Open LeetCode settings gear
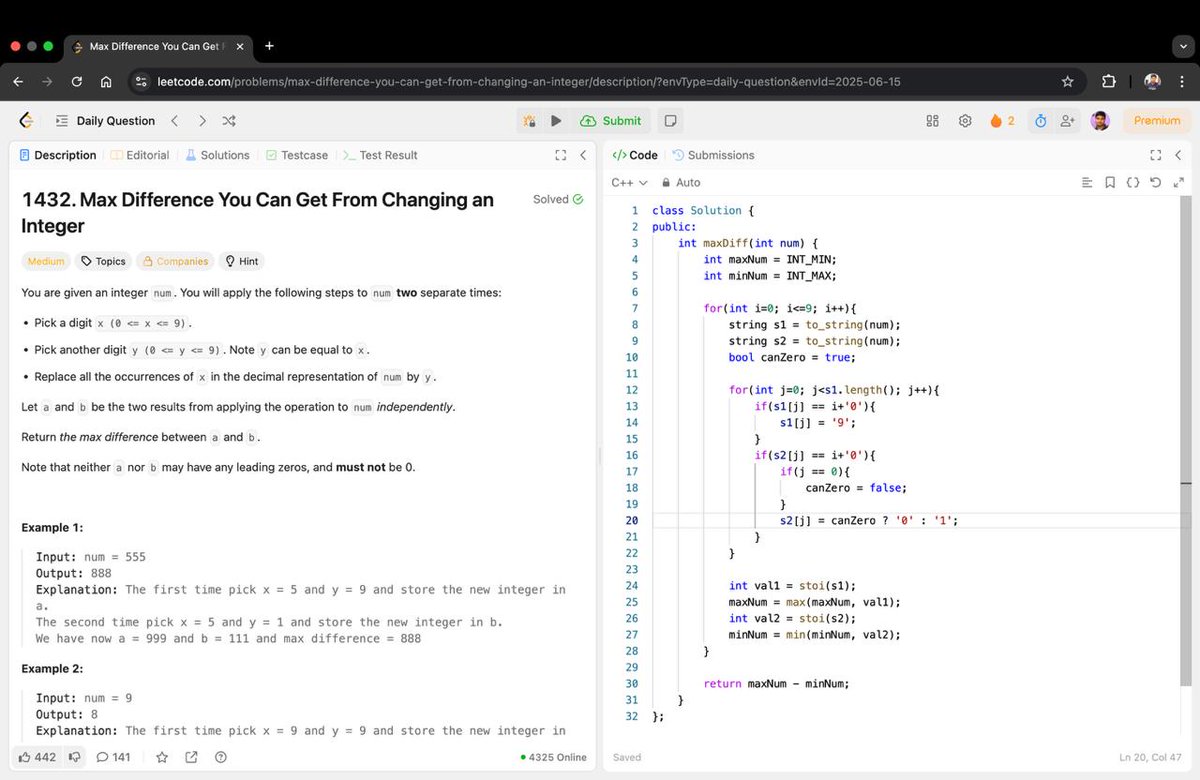The height and width of the screenshot is (780, 1200). coord(965,121)
